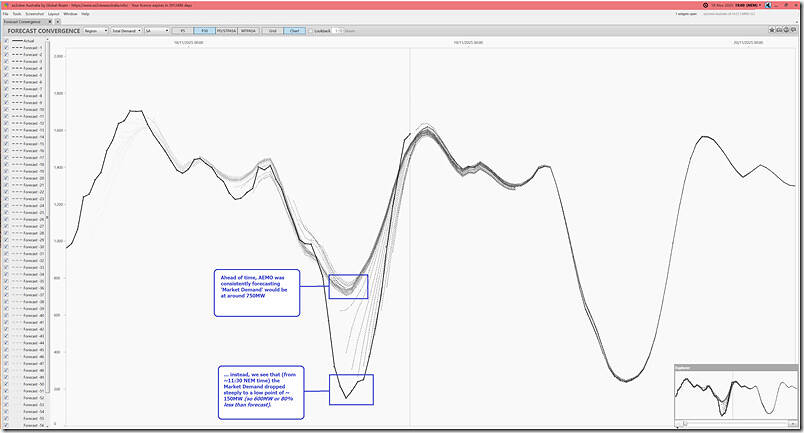Open the Tools menu

pos(17,14)
